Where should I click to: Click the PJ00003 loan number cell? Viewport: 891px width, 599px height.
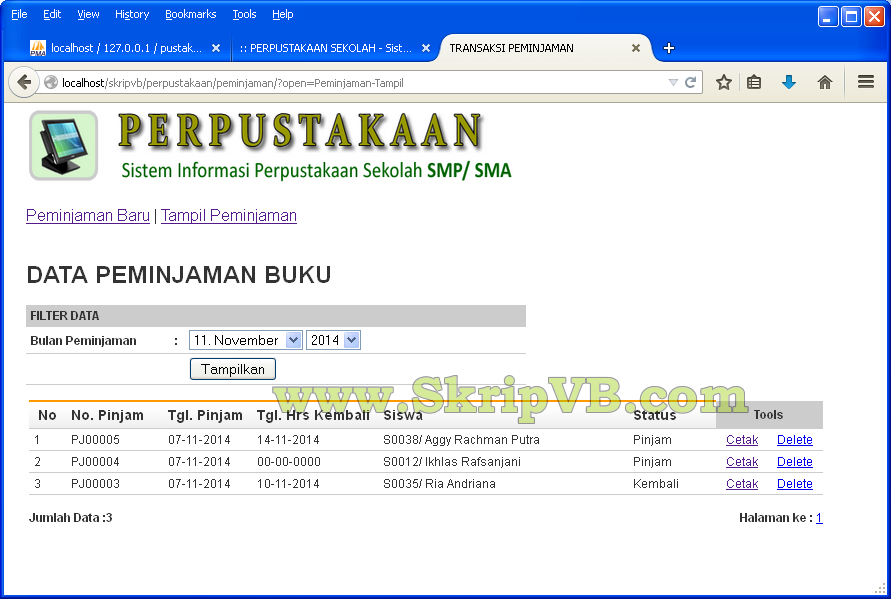click(x=95, y=484)
